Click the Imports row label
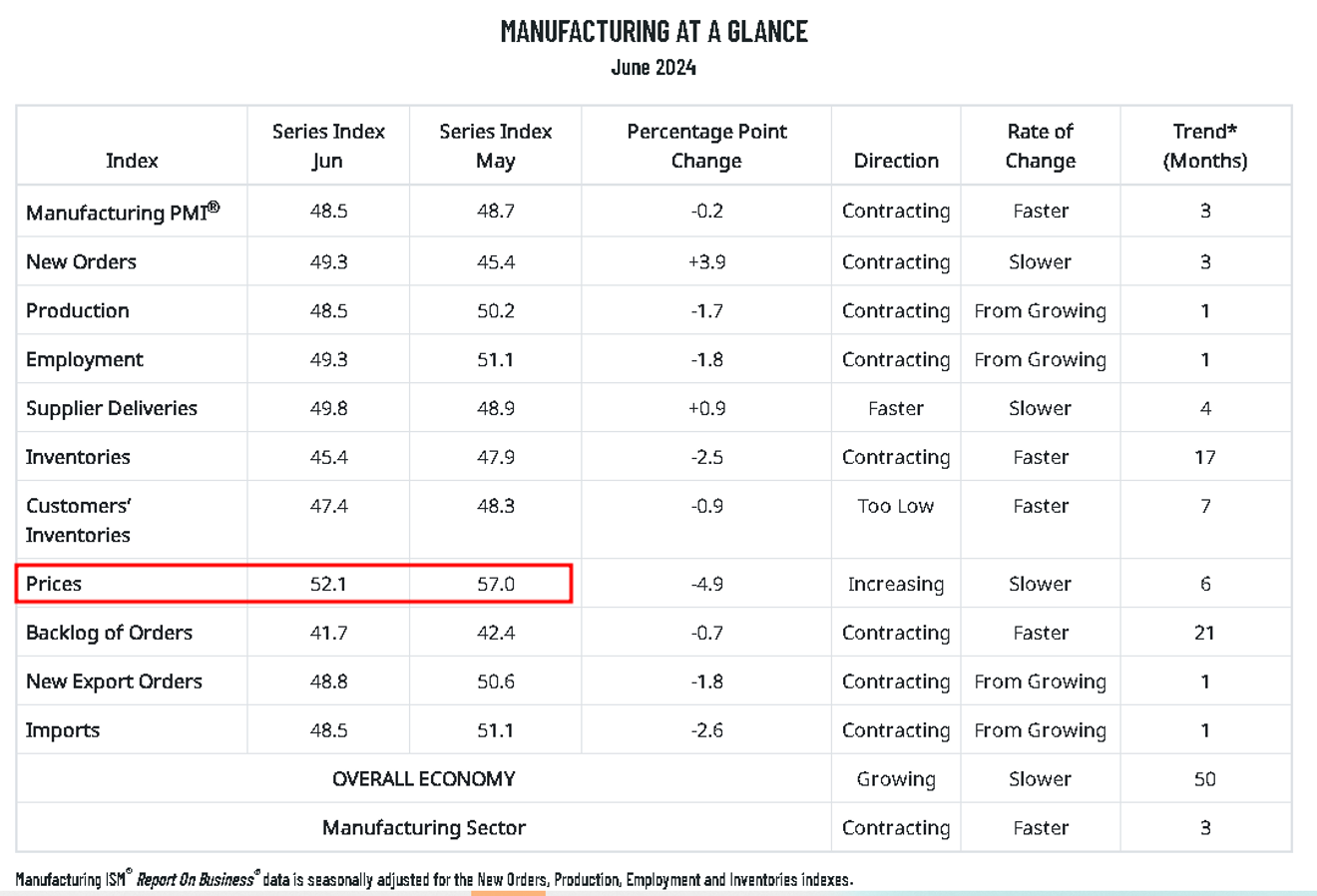Screen dimensions: 1317x896 click(63, 730)
